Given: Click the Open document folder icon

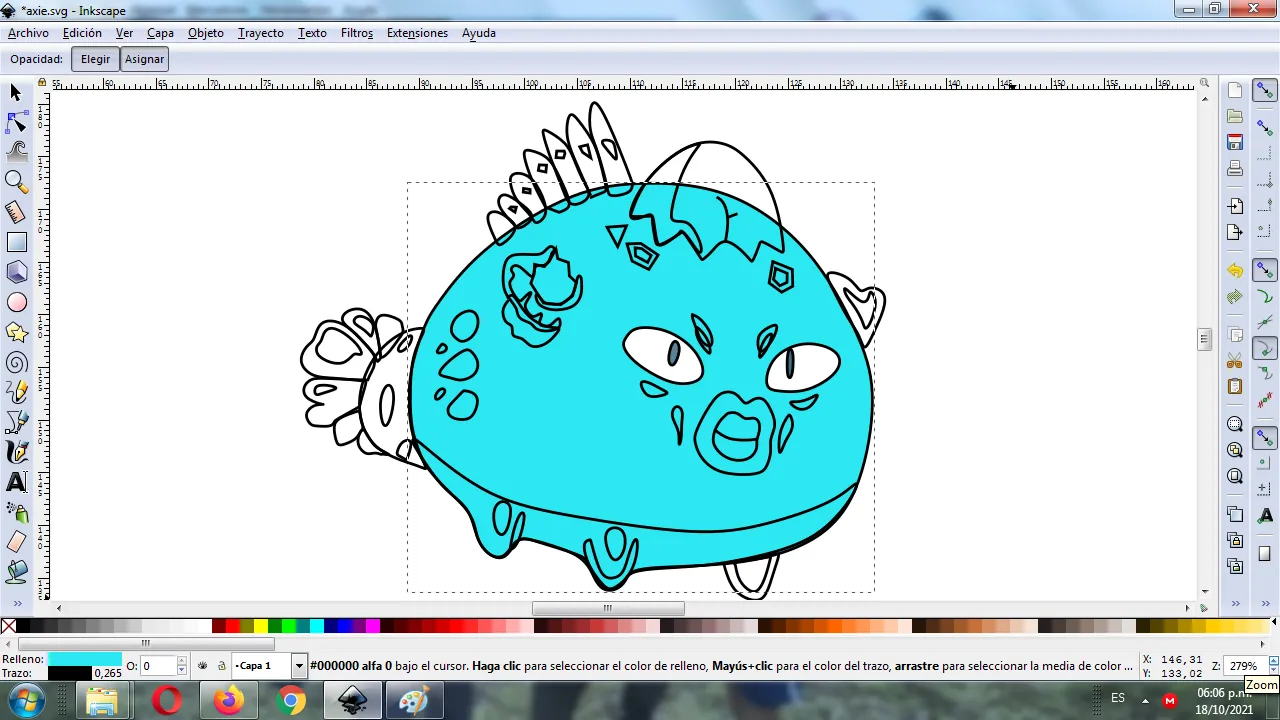Looking at the screenshot, I should pyautogui.click(x=1235, y=117).
